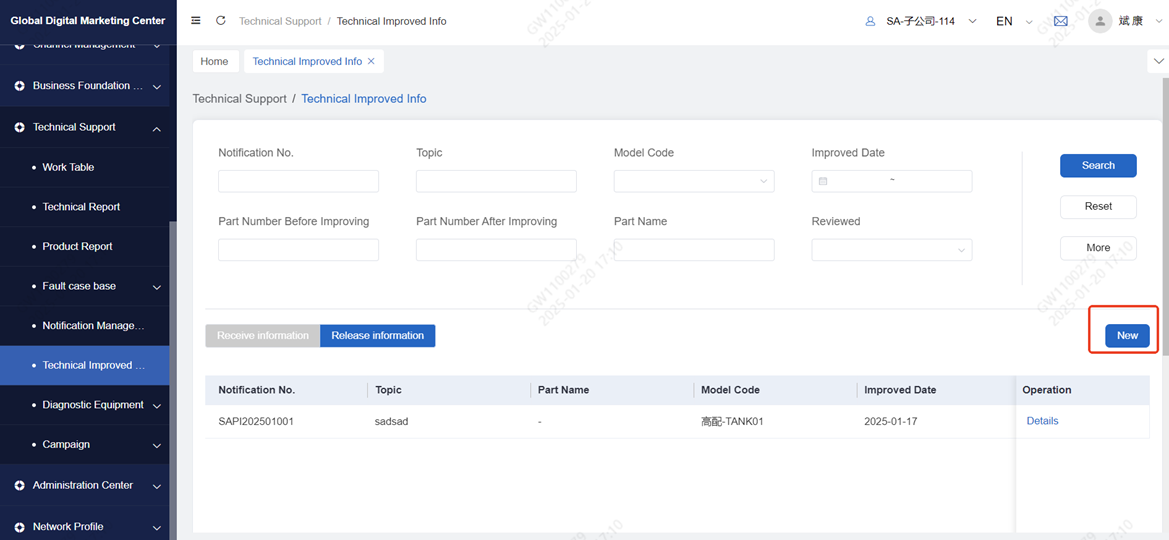
Task: Open the Model Code dropdown
Action: [x=693, y=181]
